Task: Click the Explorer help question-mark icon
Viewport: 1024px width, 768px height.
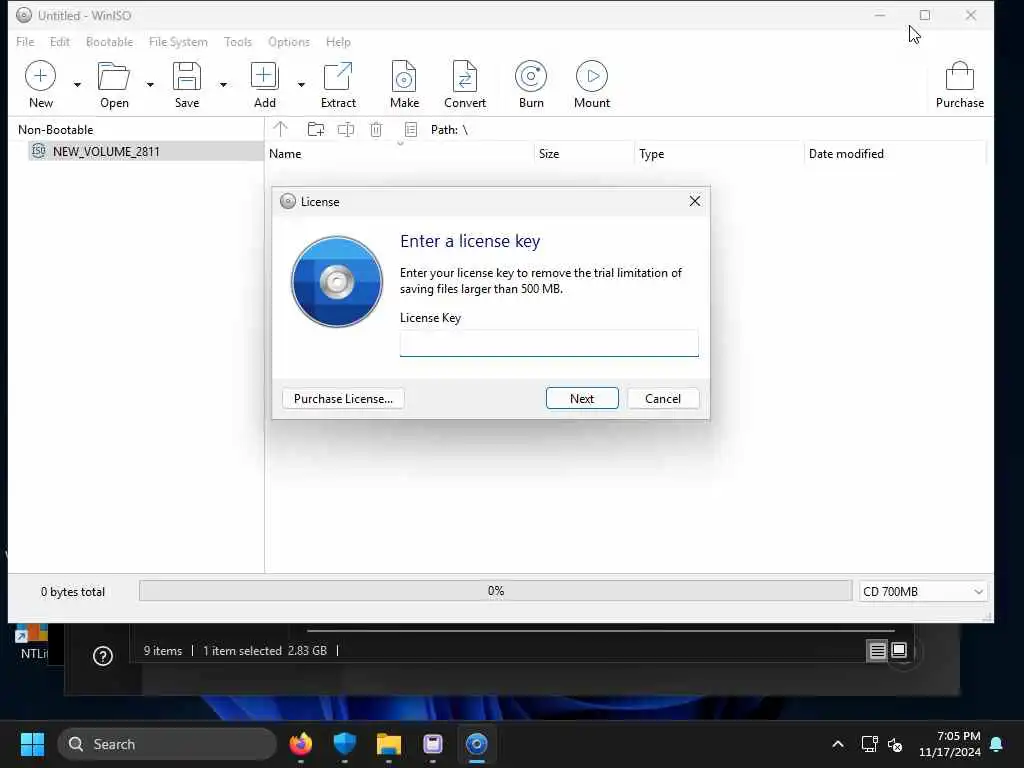Action: coord(103,656)
